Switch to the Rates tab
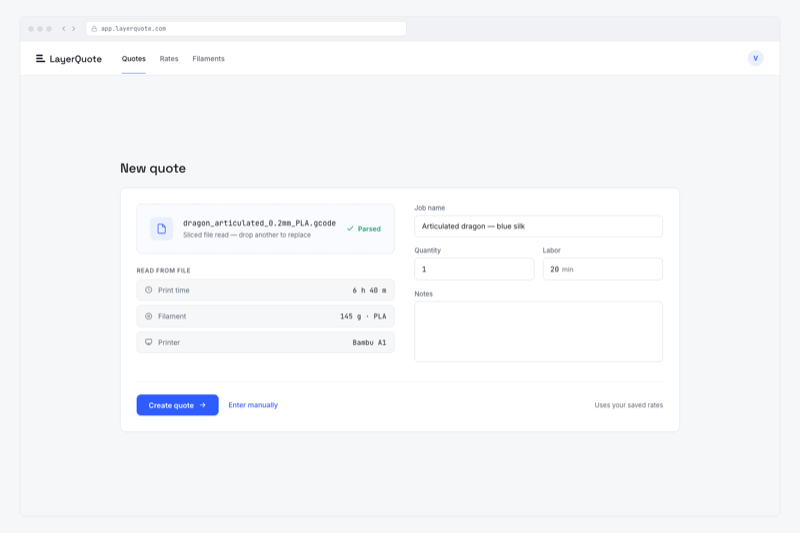This screenshot has width=800, height=533. pyautogui.click(x=169, y=59)
